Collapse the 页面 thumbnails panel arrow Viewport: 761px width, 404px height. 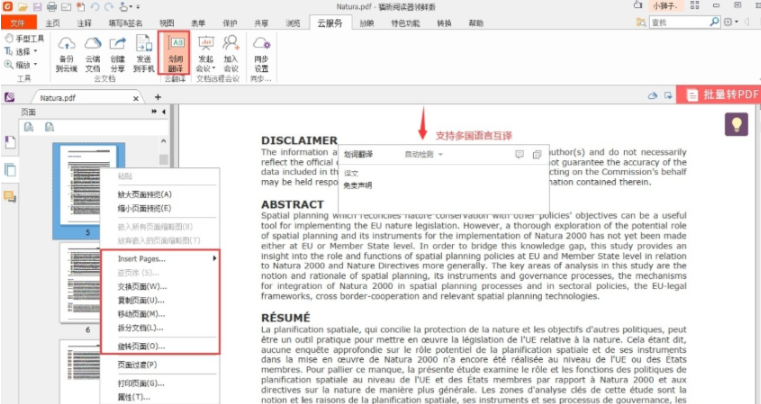point(164,112)
